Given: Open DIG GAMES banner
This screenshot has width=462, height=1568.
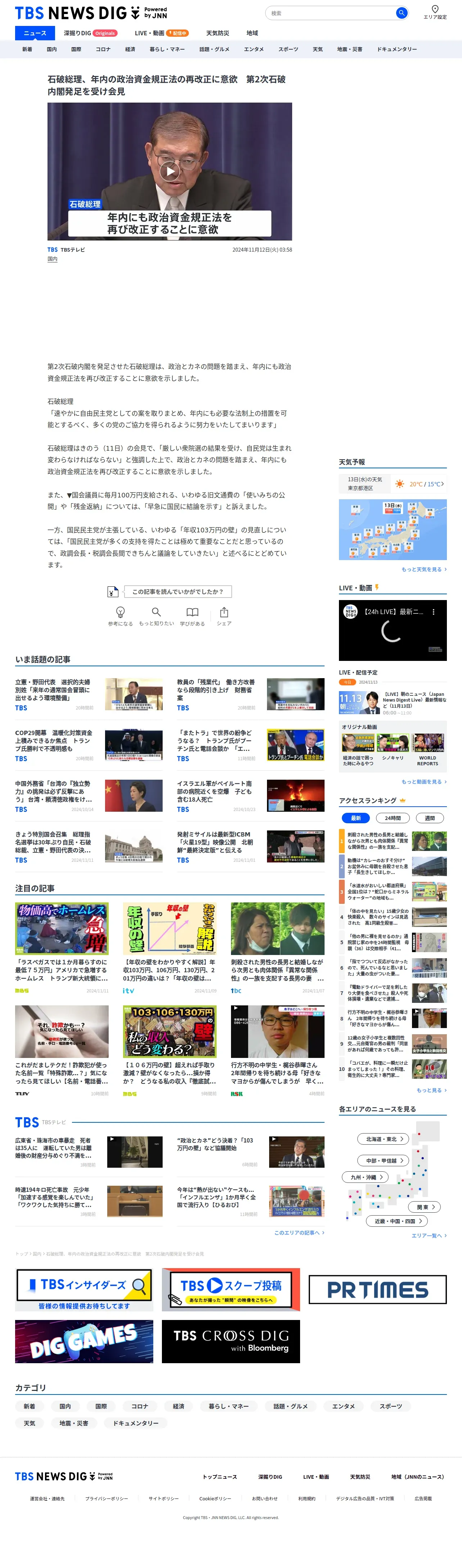Looking at the screenshot, I should [x=84, y=1341].
